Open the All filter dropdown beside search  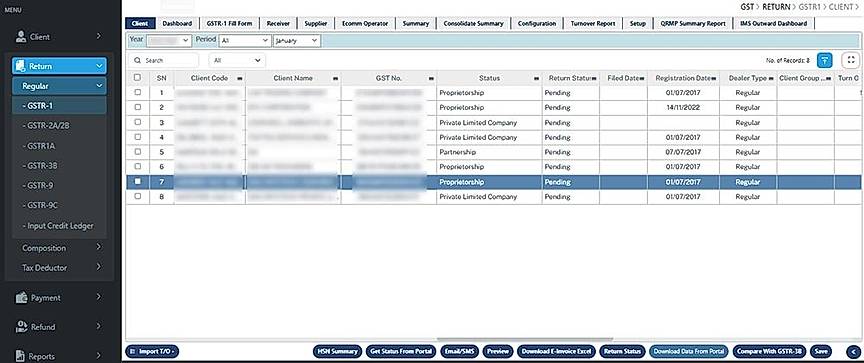(237, 60)
